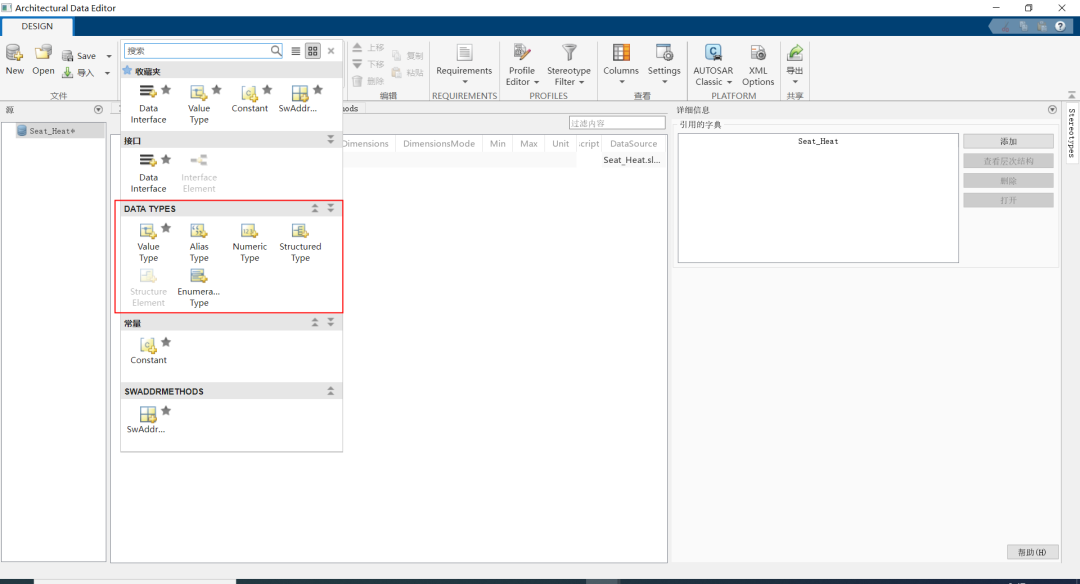Click the search magnifier icon
Viewport: 1080px width, 584px height.
click(x=276, y=51)
